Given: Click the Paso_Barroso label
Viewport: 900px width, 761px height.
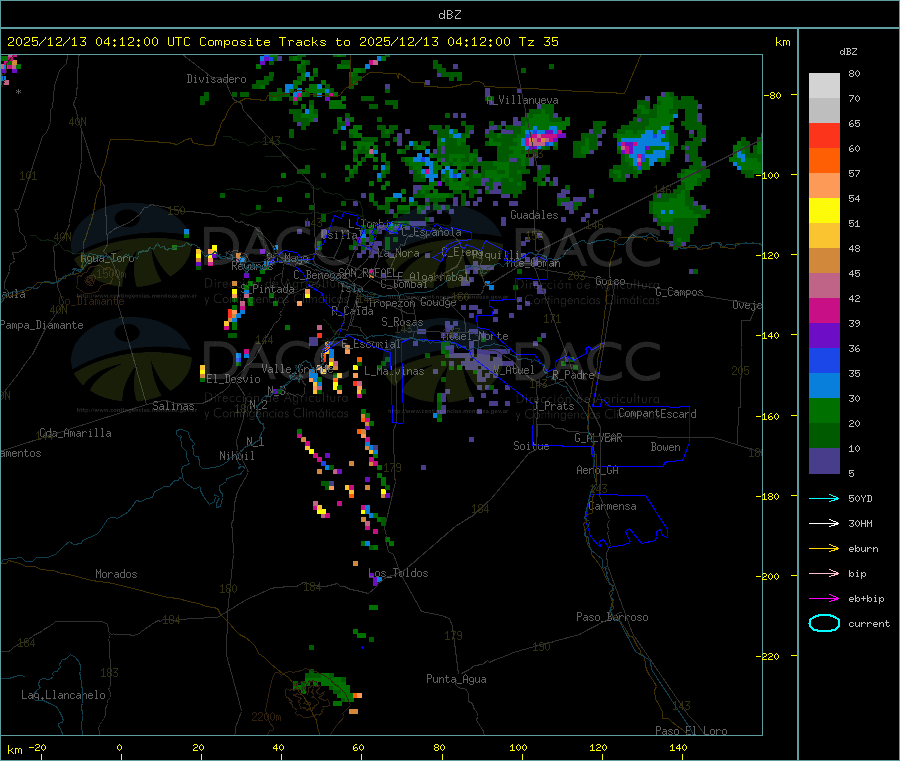Looking at the screenshot, I should [612, 617].
